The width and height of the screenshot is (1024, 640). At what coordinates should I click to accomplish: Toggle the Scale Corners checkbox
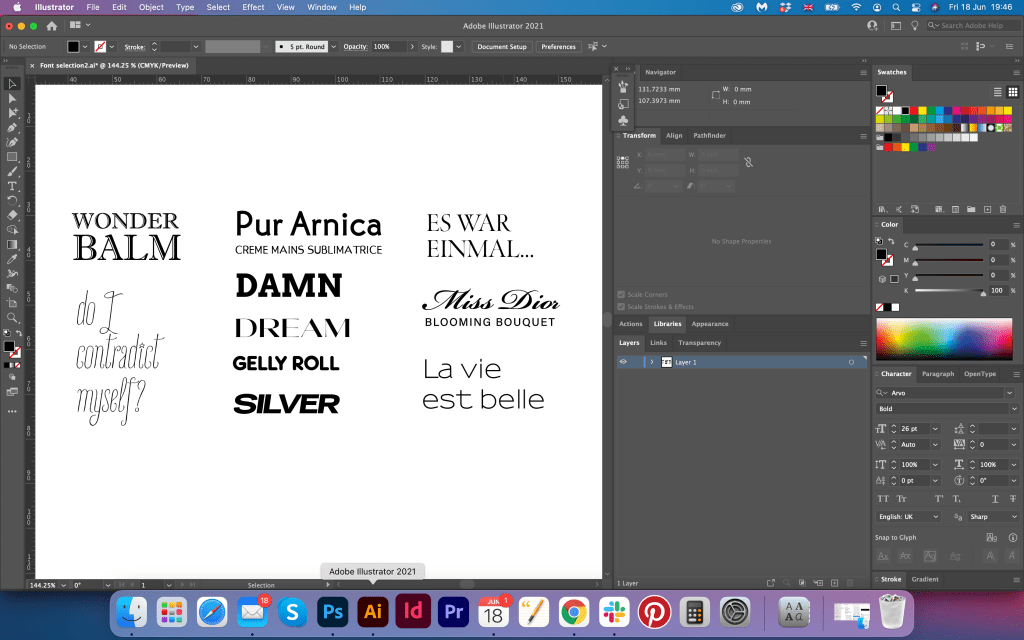[x=622, y=295]
